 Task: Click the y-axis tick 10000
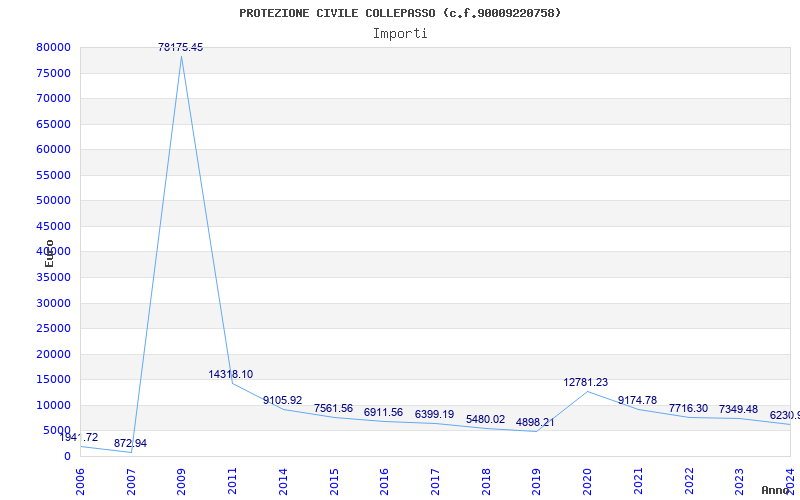click(x=53, y=406)
